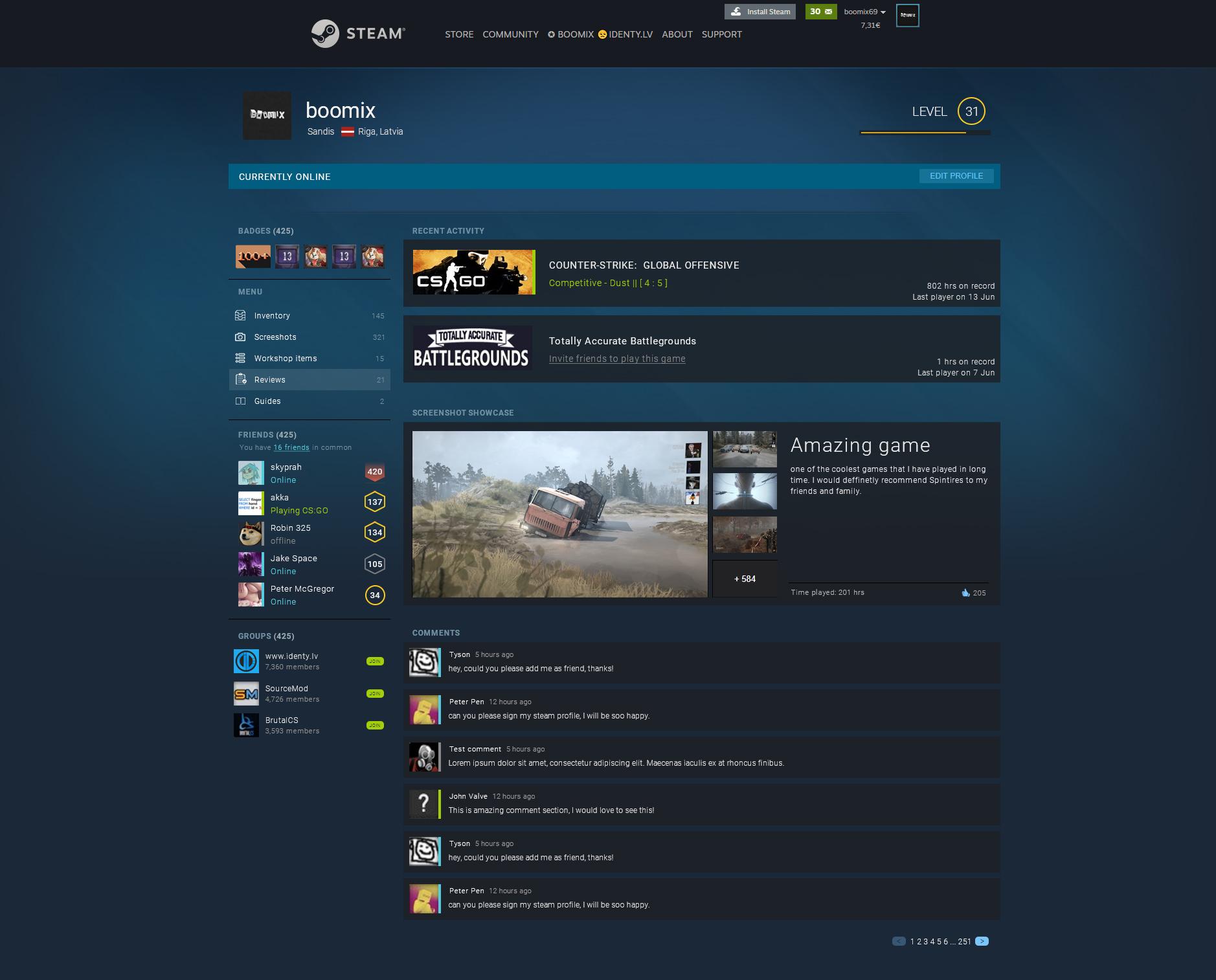Viewport: 1216px width, 980px height.
Task: Click the COUNTER-STRIKE: GLOBAL OFFENSIVE title
Action: (644, 265)
